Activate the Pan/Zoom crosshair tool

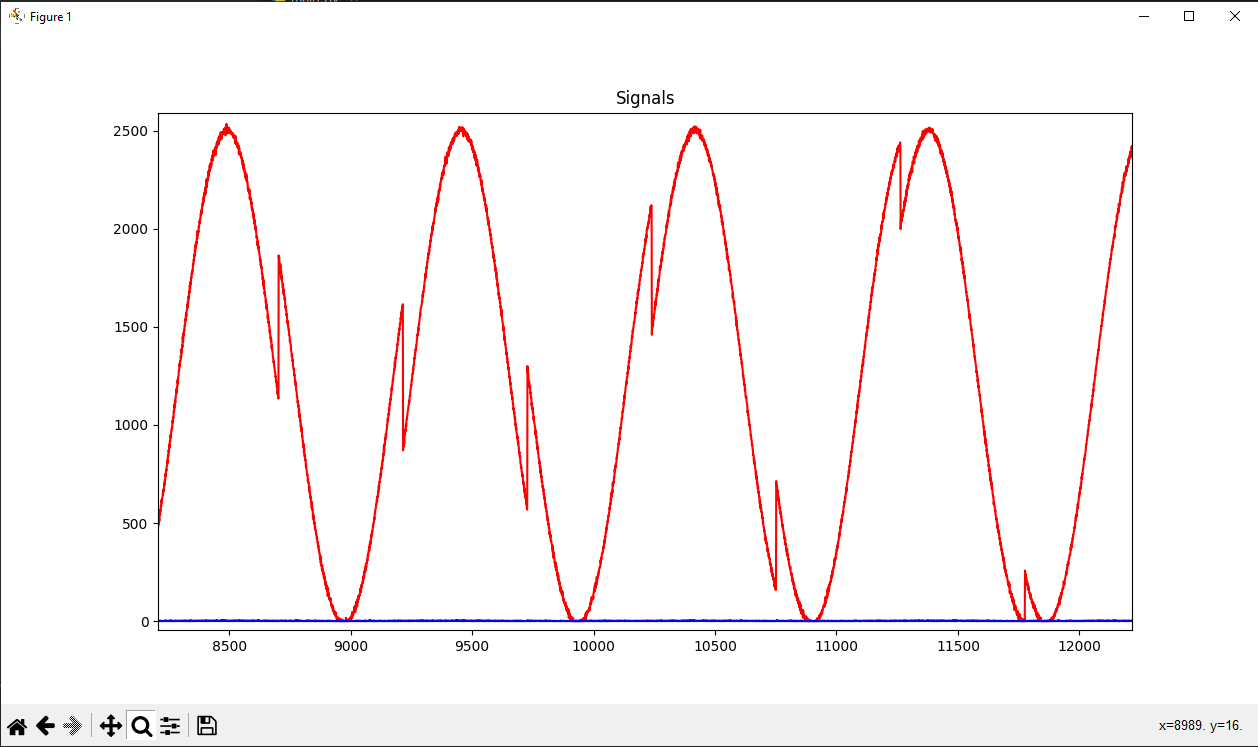[110, 725]
